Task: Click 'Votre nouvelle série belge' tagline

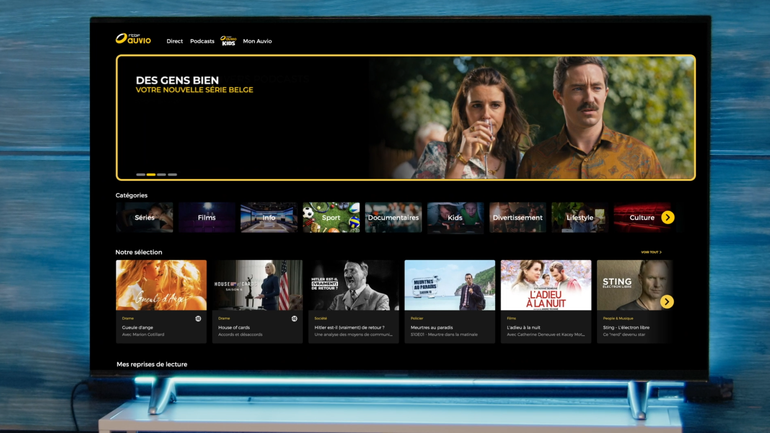Action: (x=194, y=90)
